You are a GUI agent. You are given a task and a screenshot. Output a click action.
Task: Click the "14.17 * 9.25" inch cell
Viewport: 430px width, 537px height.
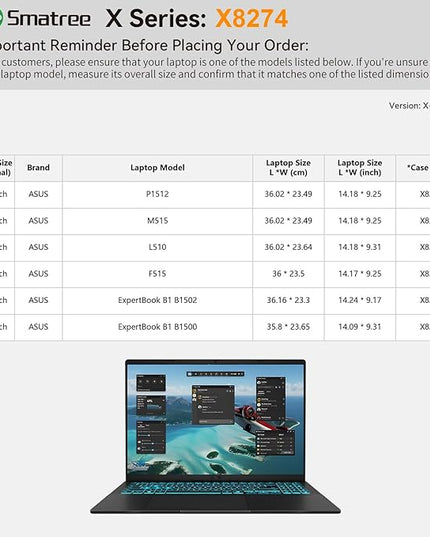360,274
